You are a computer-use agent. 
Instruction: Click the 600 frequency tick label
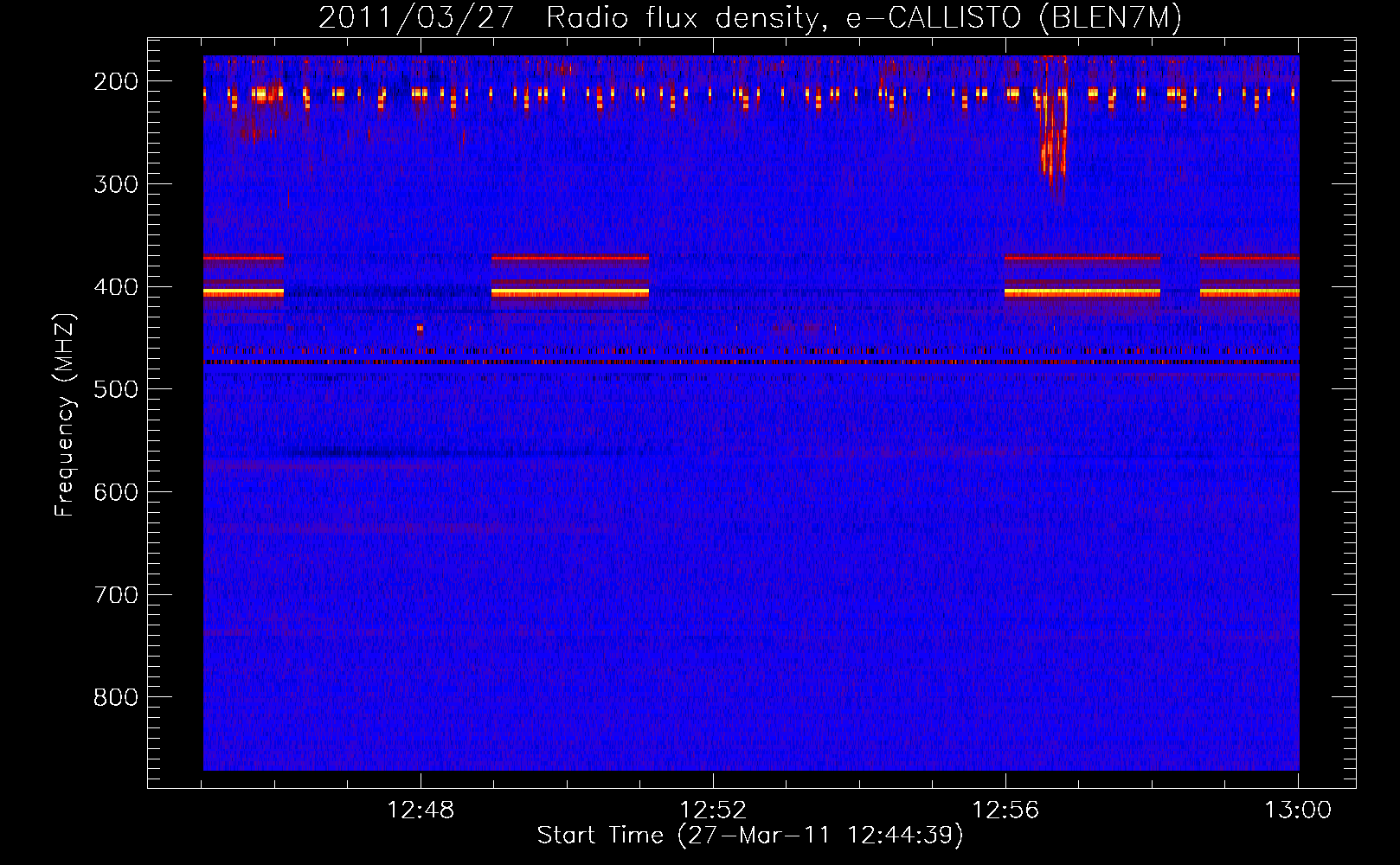tap(116, 492)
